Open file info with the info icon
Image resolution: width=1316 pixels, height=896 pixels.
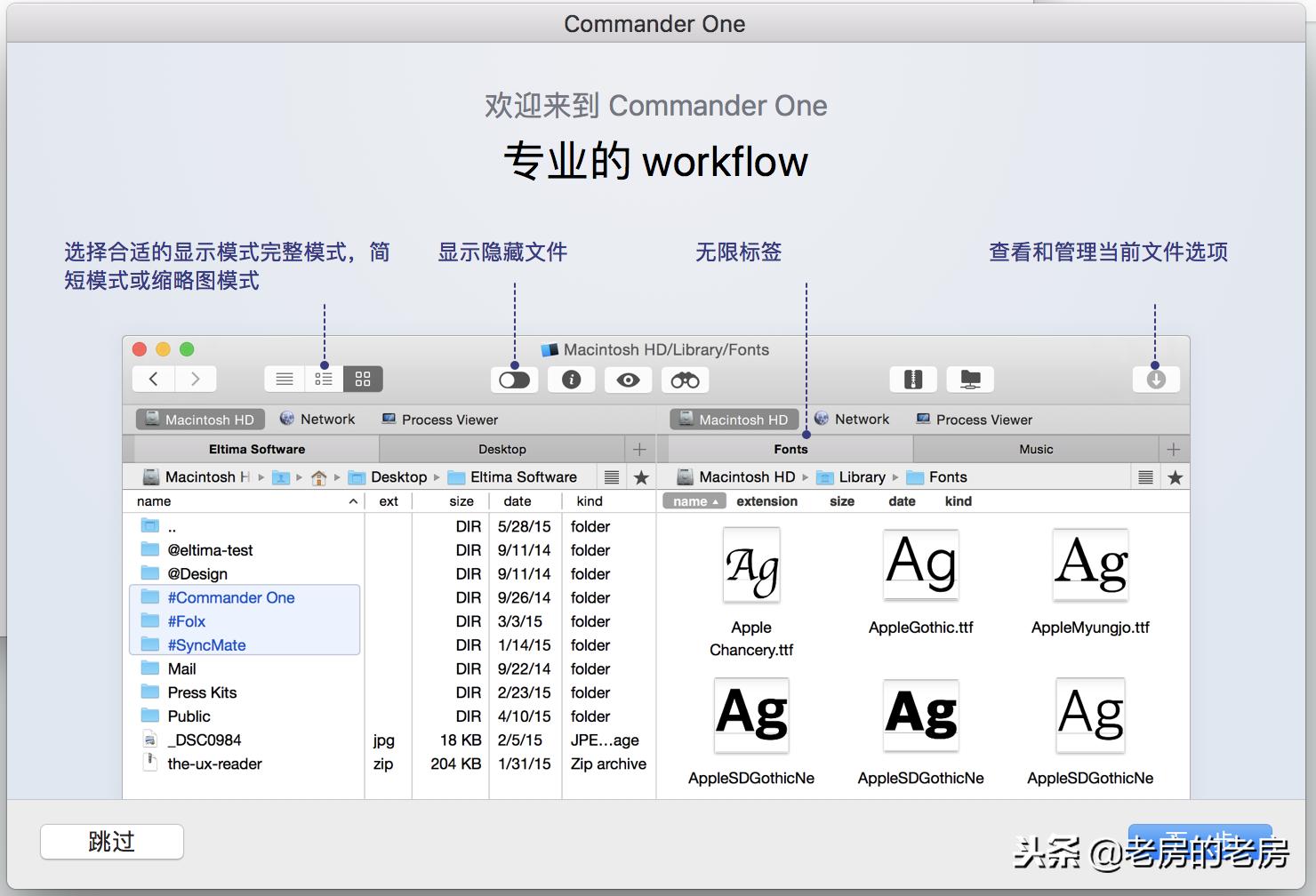click(x=571, y=380)
